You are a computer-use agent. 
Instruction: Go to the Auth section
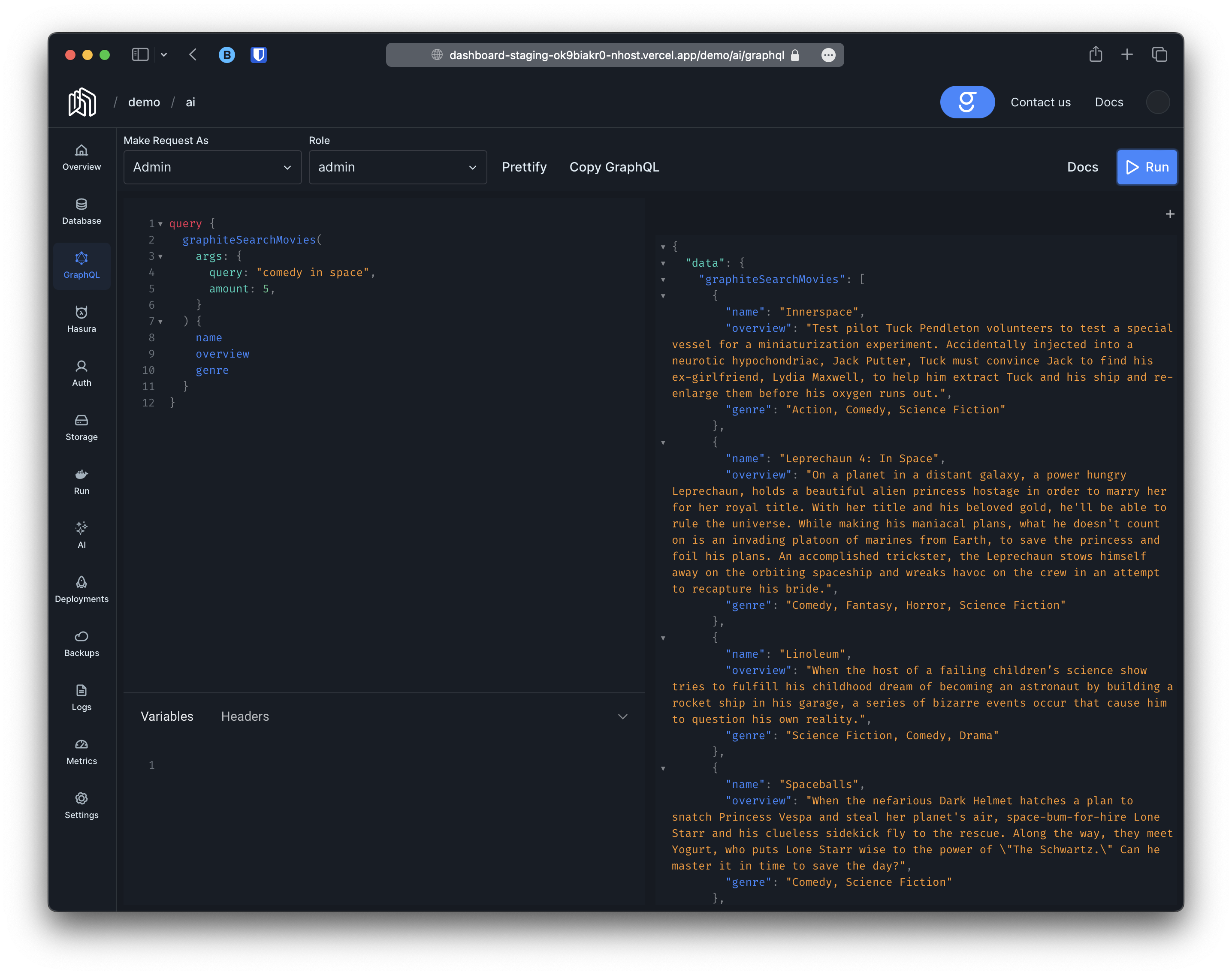point(81,373)
